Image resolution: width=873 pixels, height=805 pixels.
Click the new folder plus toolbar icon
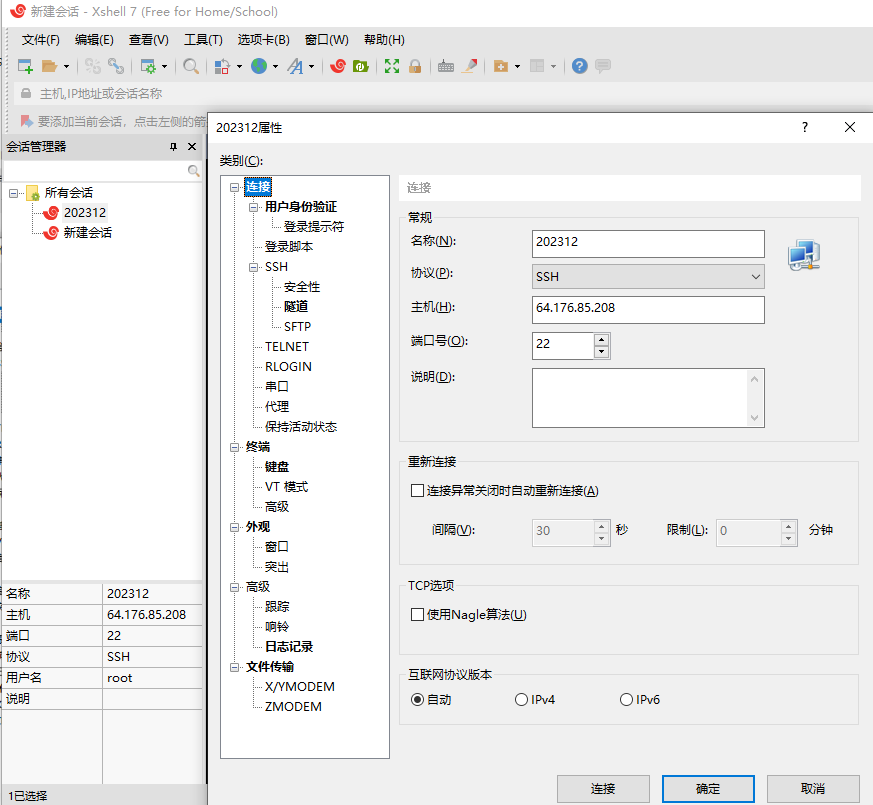pyautogui.click(x=501, y=66)
